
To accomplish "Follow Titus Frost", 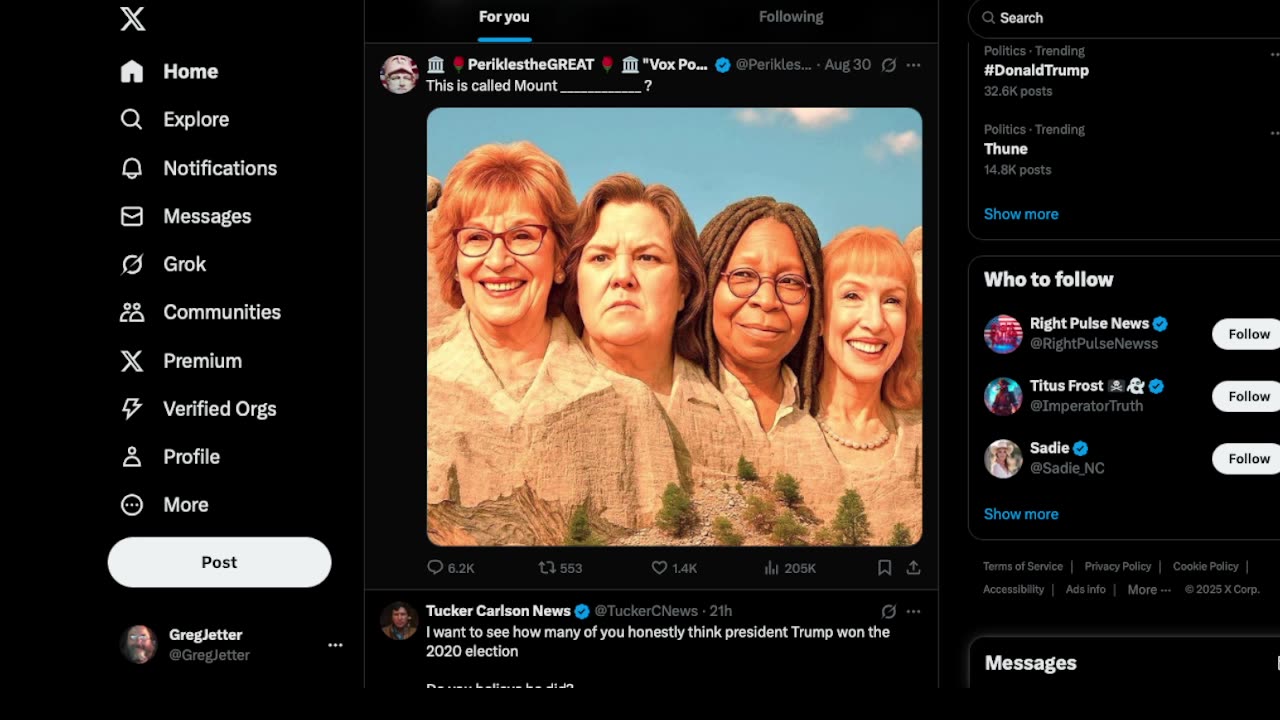I will (1248, 397).
